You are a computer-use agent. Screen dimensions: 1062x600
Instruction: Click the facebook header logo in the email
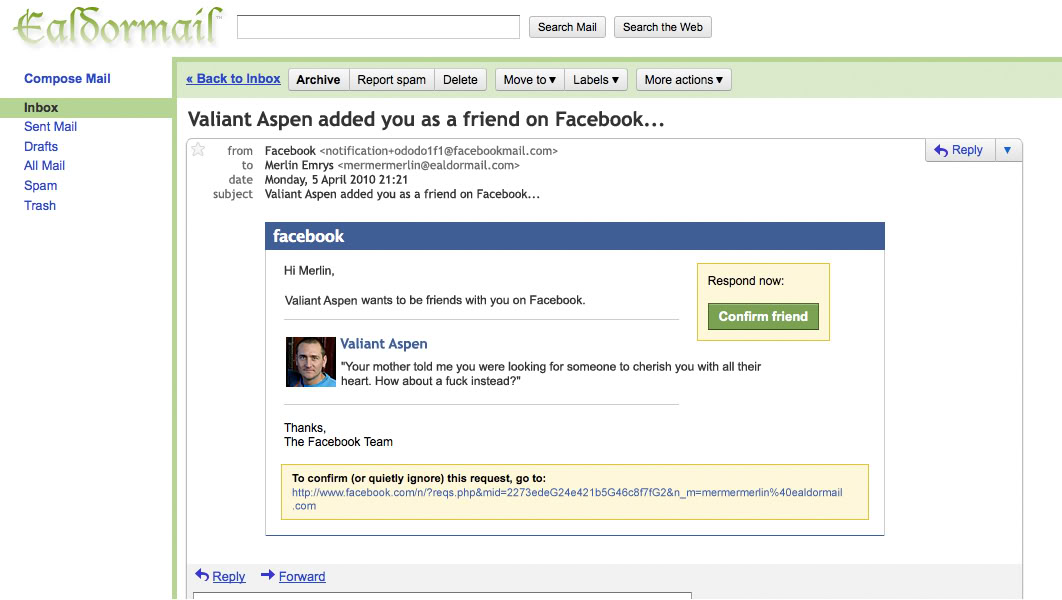click(x=308, y=236)
